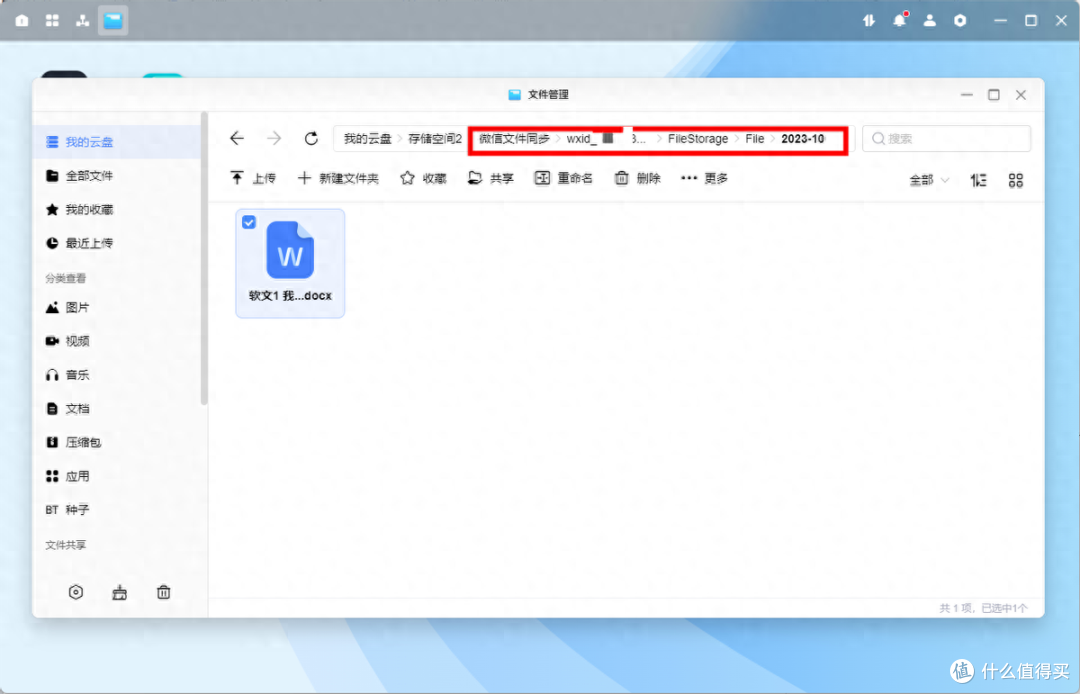Click 微信文件同步 breadcrumb
The width and height of the screenshot is (1080, 694).
[x=514, y=138]
